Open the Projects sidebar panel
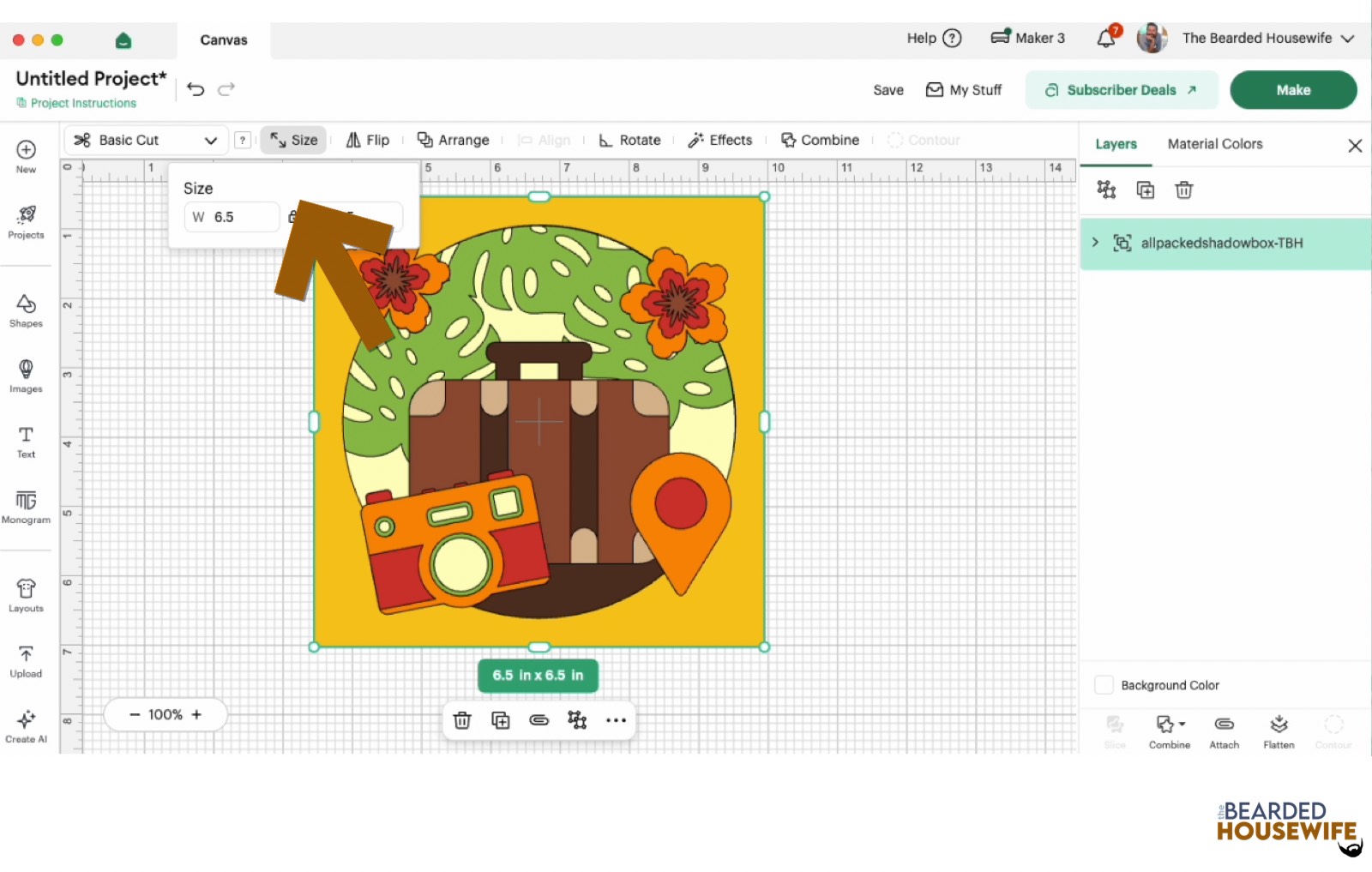This screenshot has width=1372, height=872. [x=26, y=222]
